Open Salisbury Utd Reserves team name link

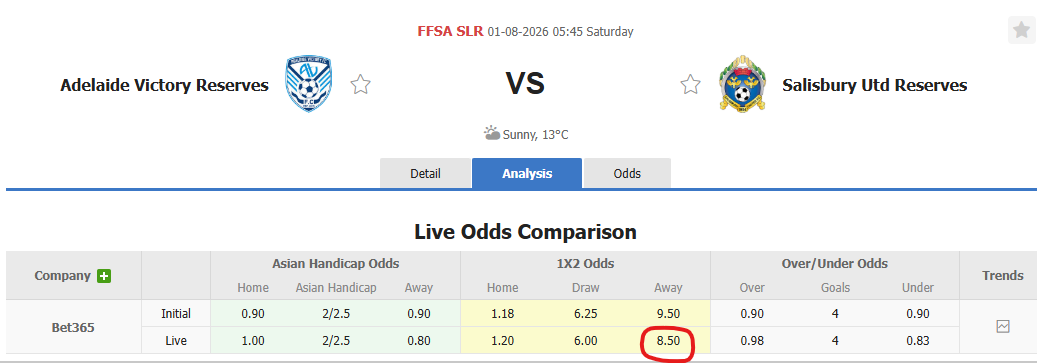click(874, 85)
